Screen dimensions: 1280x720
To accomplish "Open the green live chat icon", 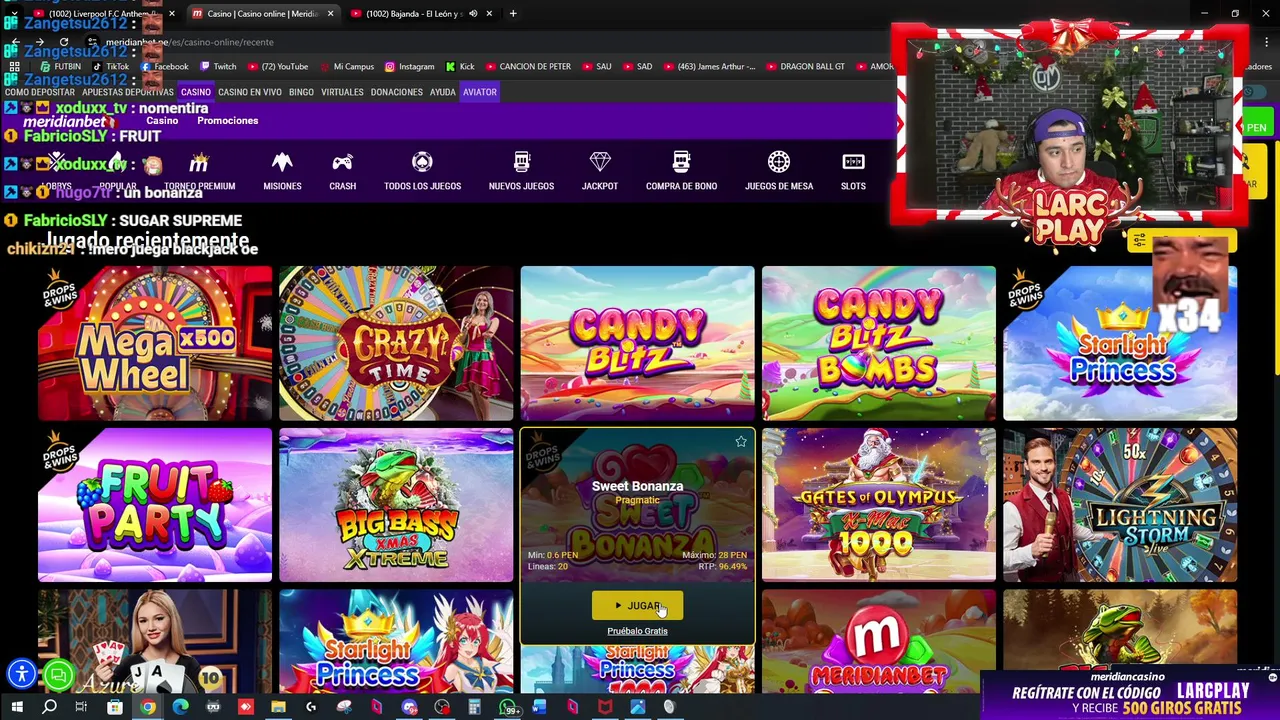I will 58,676.
